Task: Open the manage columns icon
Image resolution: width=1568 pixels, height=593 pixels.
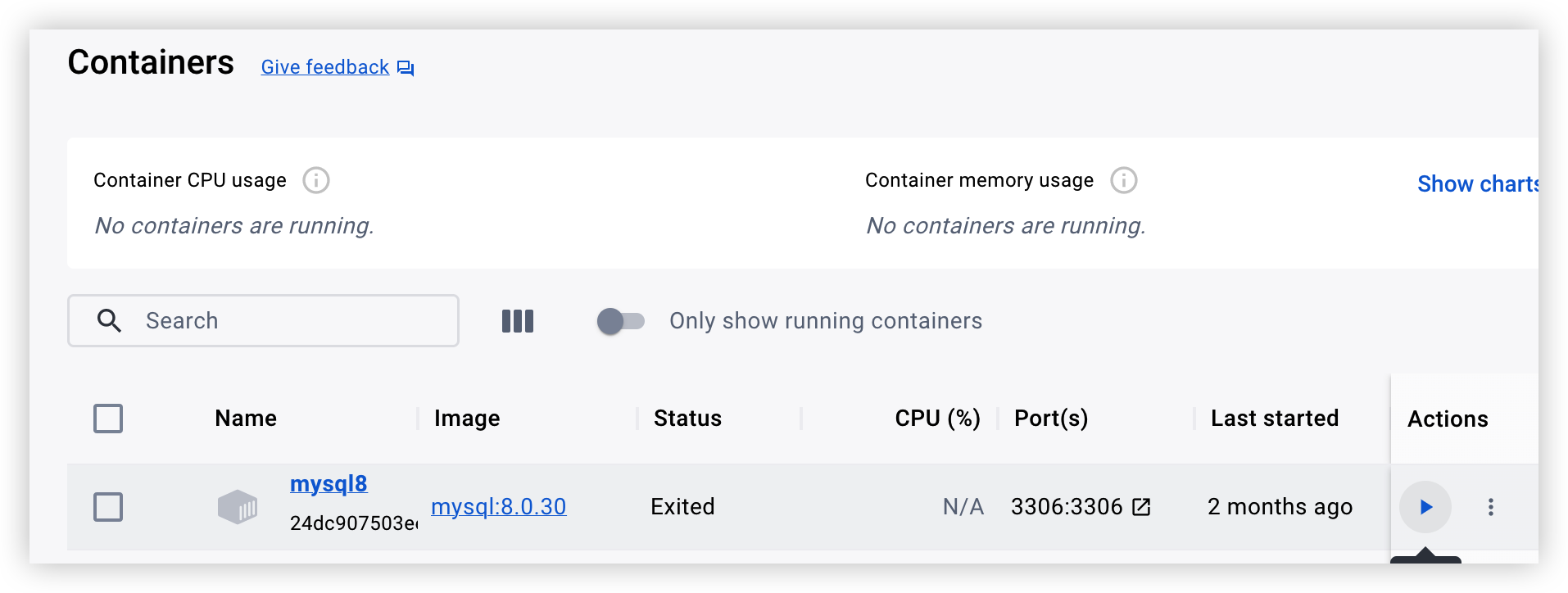Action: point(517,321)
